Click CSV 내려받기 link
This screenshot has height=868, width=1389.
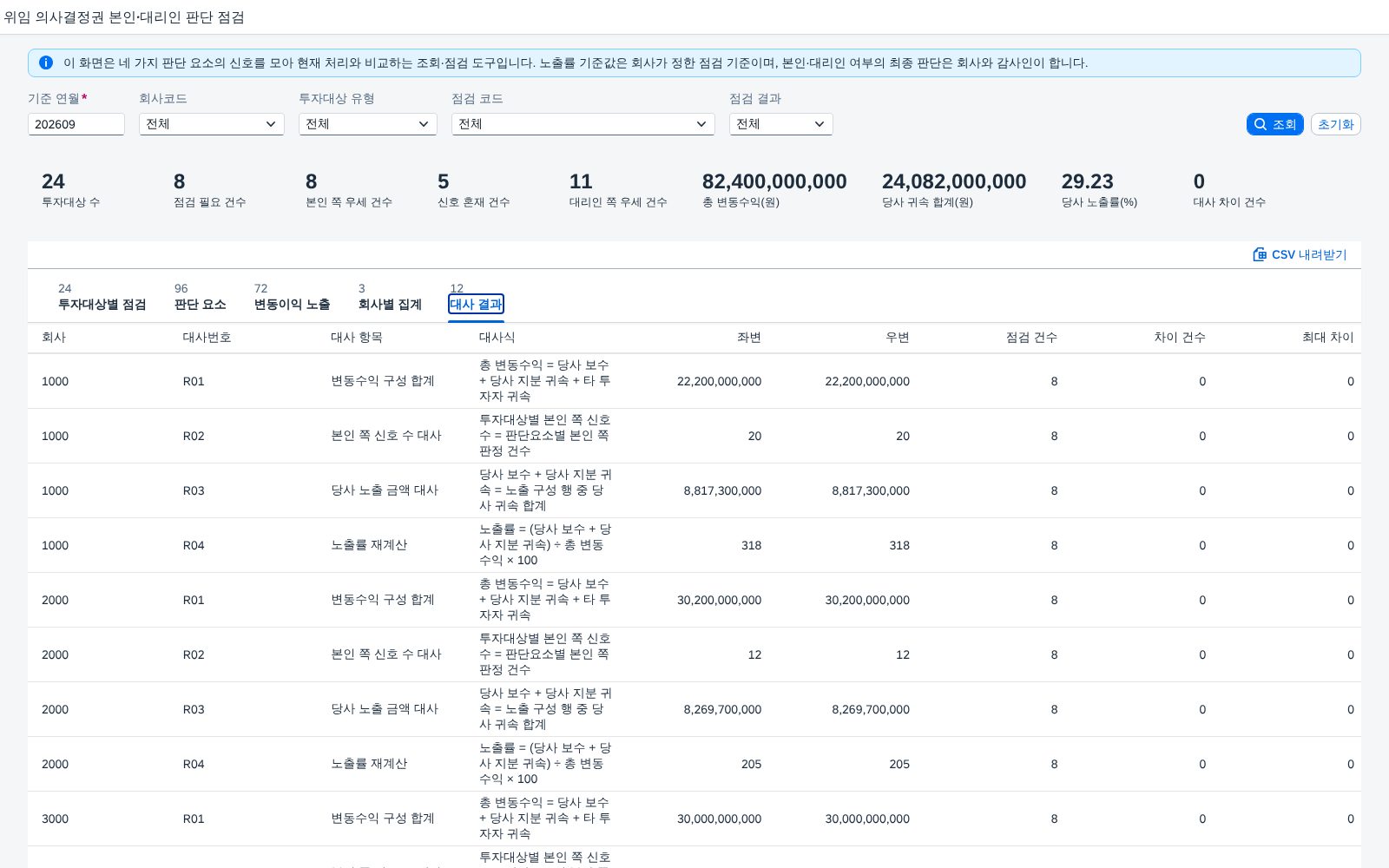click(1300, 254)
